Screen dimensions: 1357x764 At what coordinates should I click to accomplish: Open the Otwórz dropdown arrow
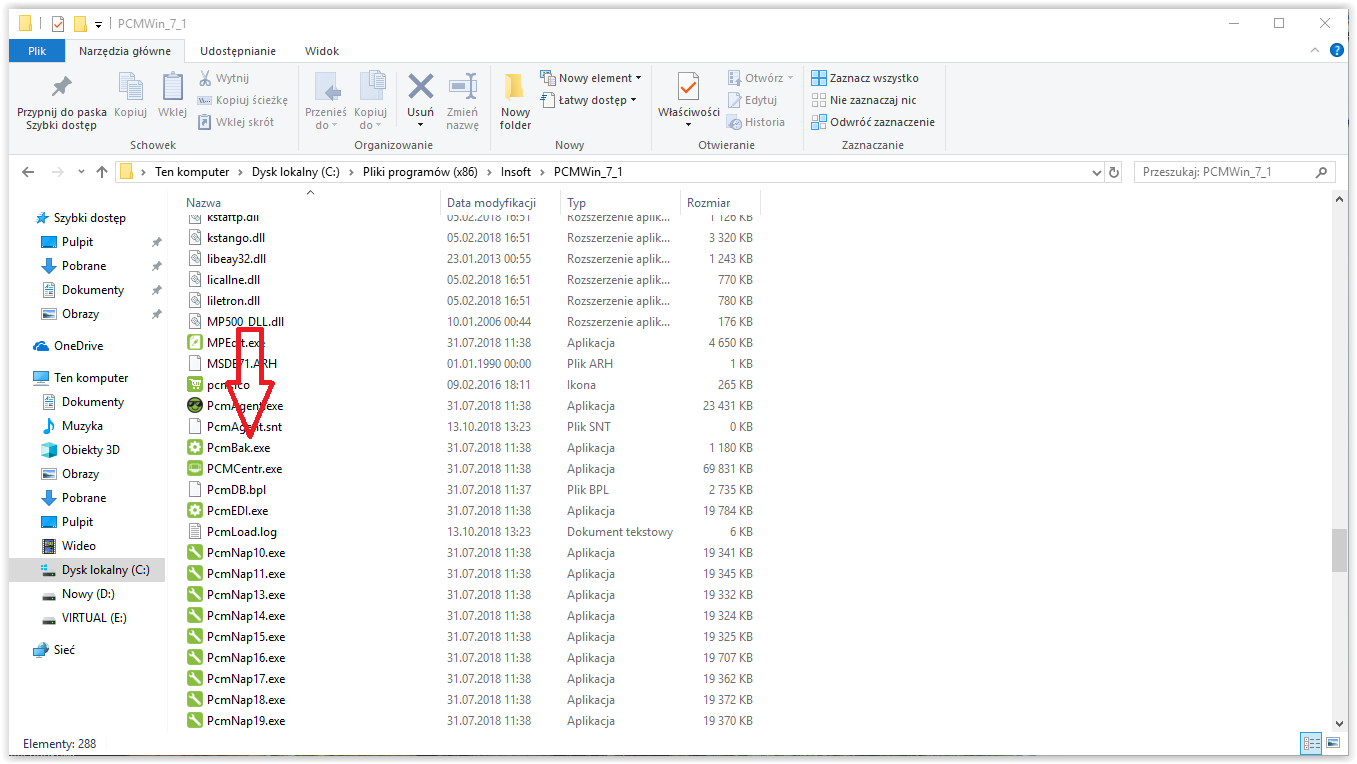[x=790, y=78]
